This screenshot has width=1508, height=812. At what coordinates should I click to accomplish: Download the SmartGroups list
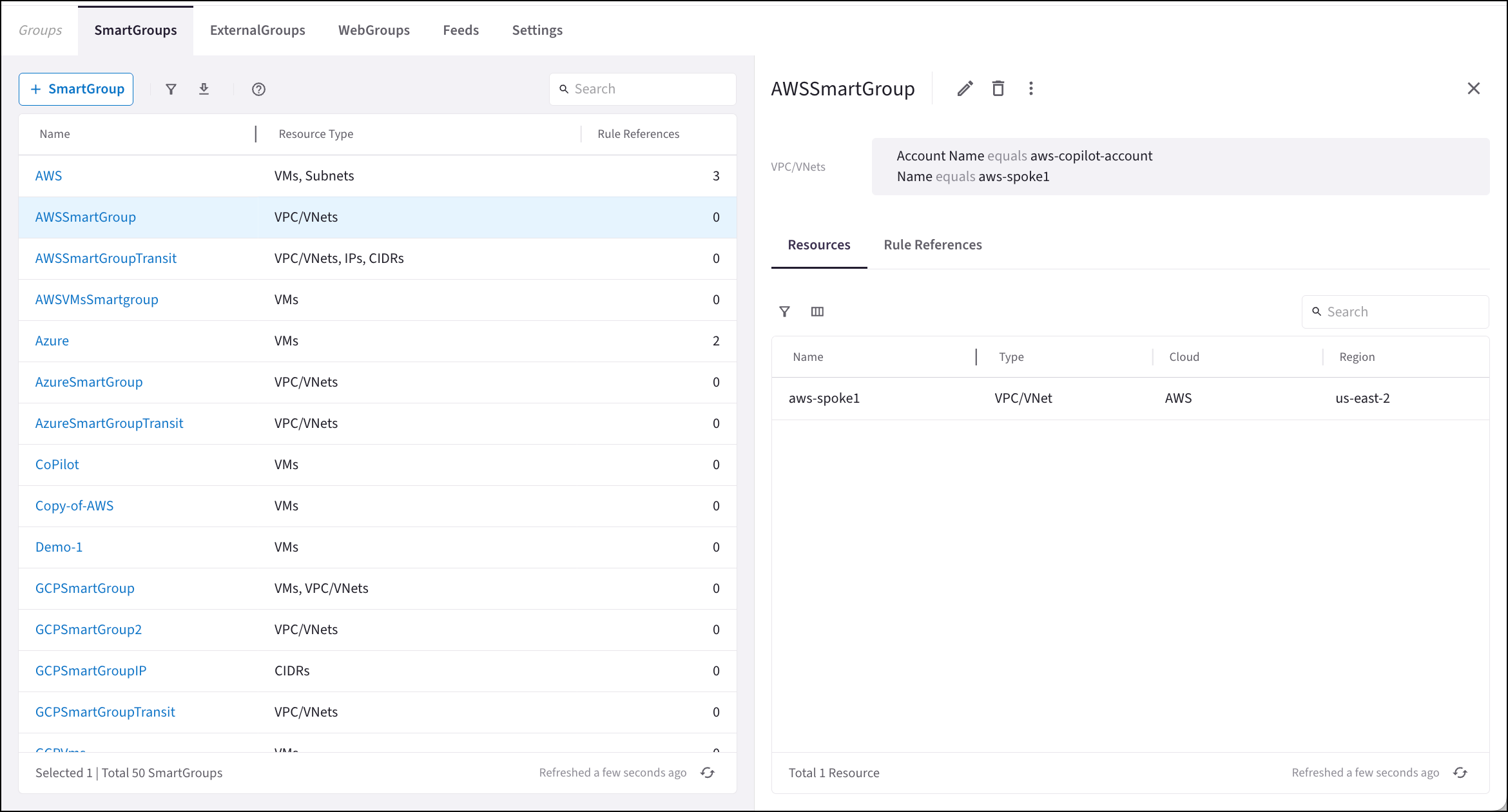click(204, 89)
